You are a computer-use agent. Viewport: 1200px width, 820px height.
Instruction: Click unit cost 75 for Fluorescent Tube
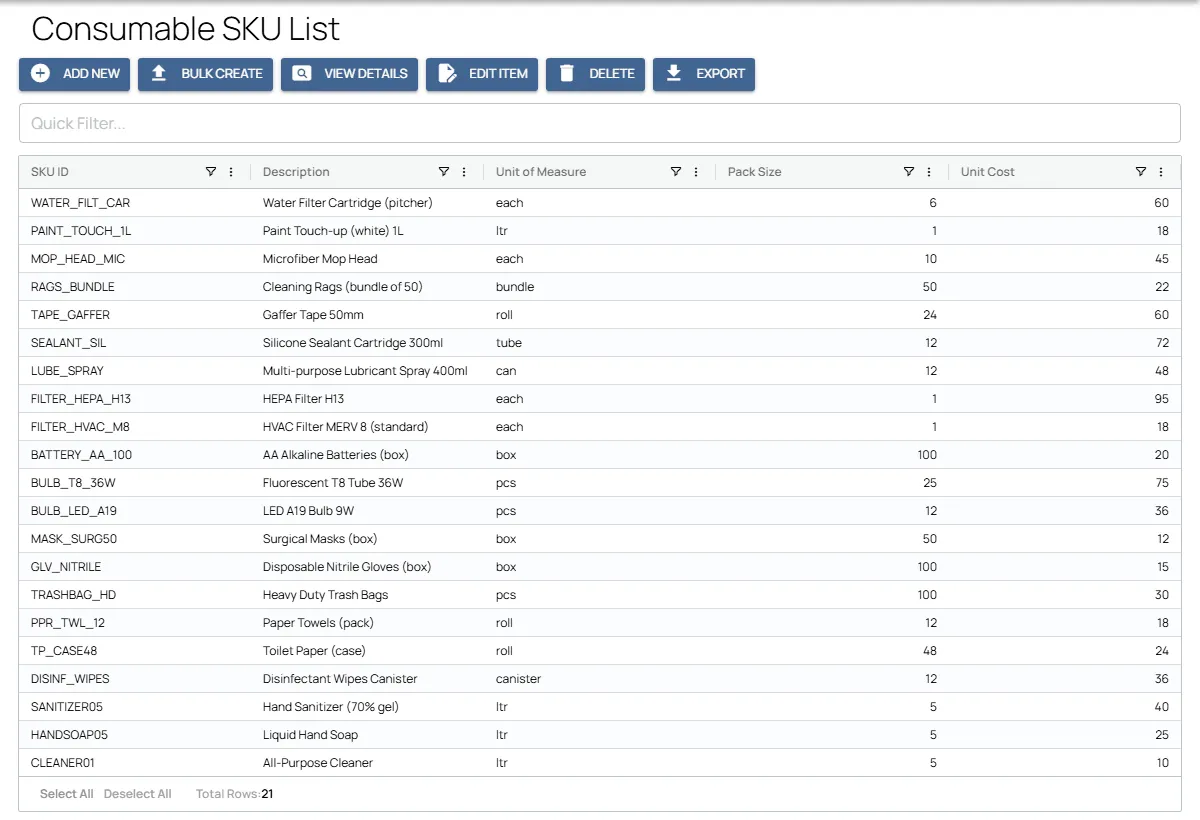1065,483
